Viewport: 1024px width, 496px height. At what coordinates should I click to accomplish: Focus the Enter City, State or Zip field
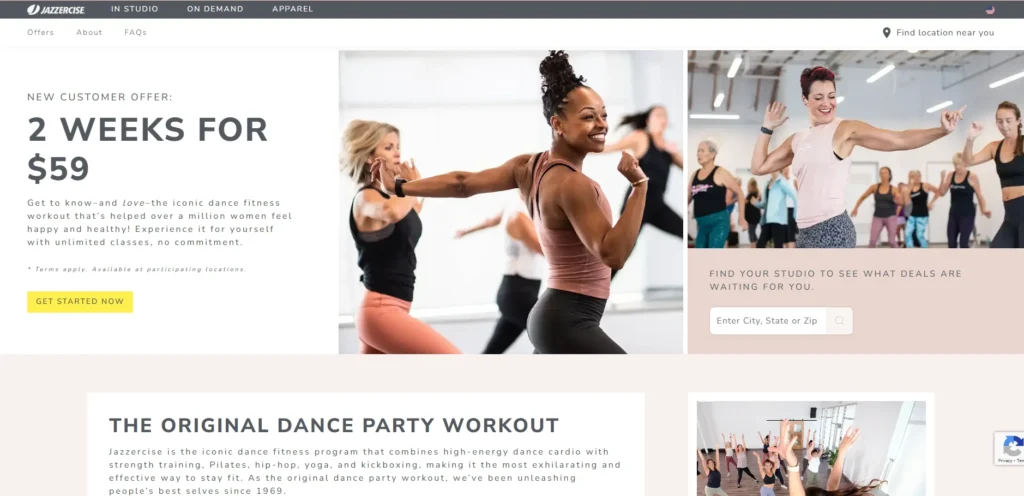click(768, 320)
